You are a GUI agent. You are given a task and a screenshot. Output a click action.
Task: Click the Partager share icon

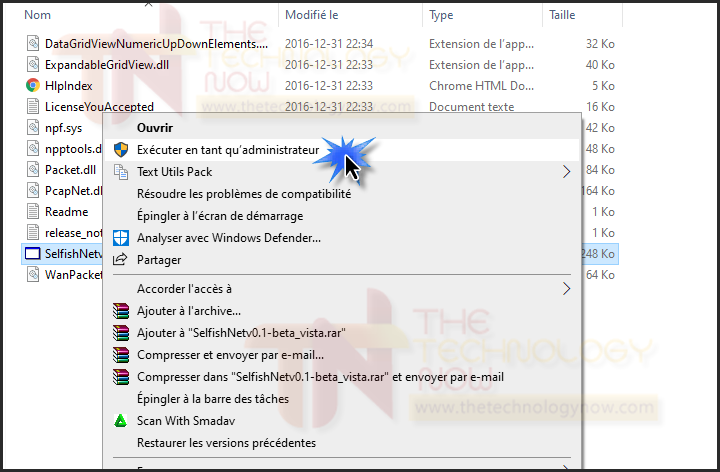[x=120, y=259]
